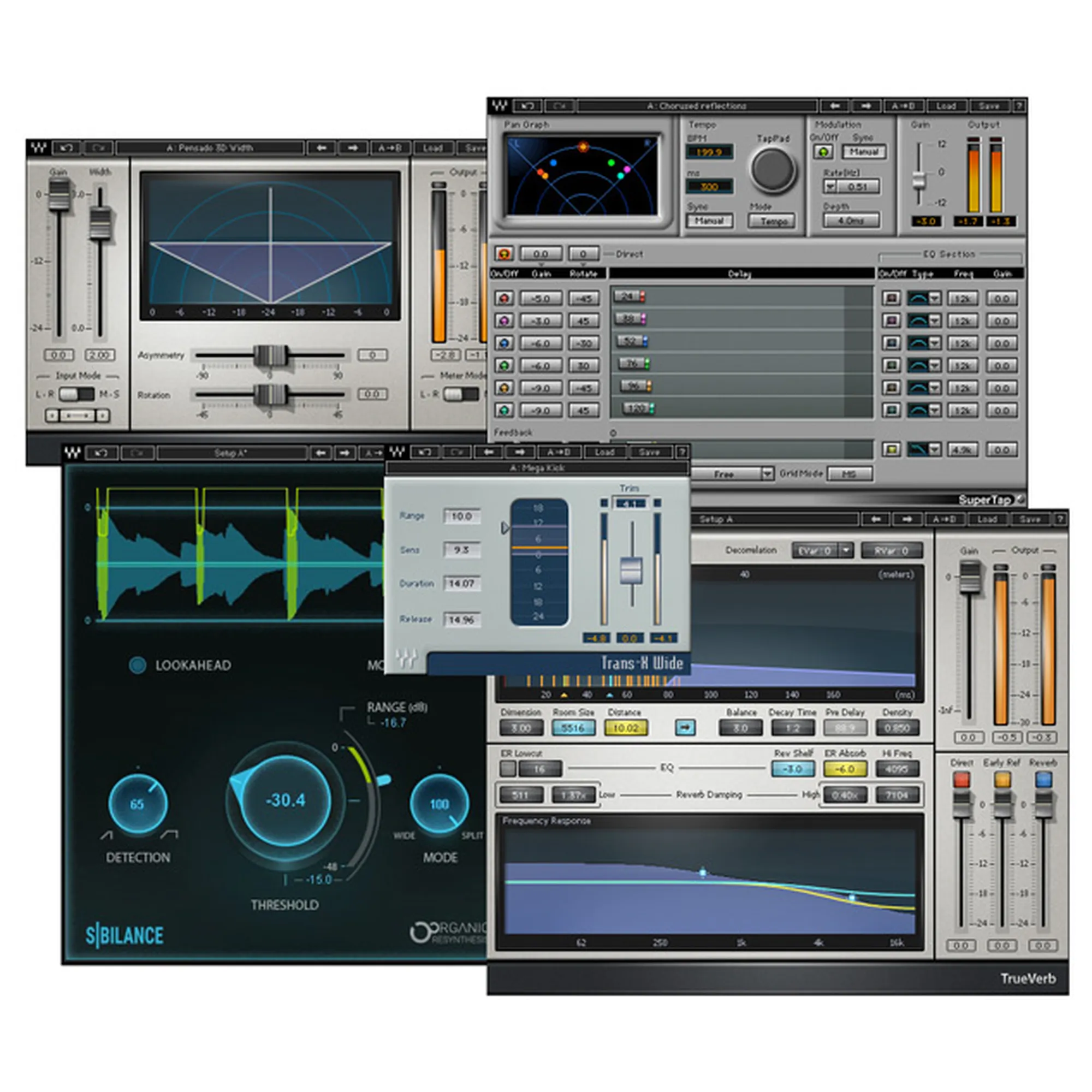Click the Trans-X Wide Range value field

462,516
